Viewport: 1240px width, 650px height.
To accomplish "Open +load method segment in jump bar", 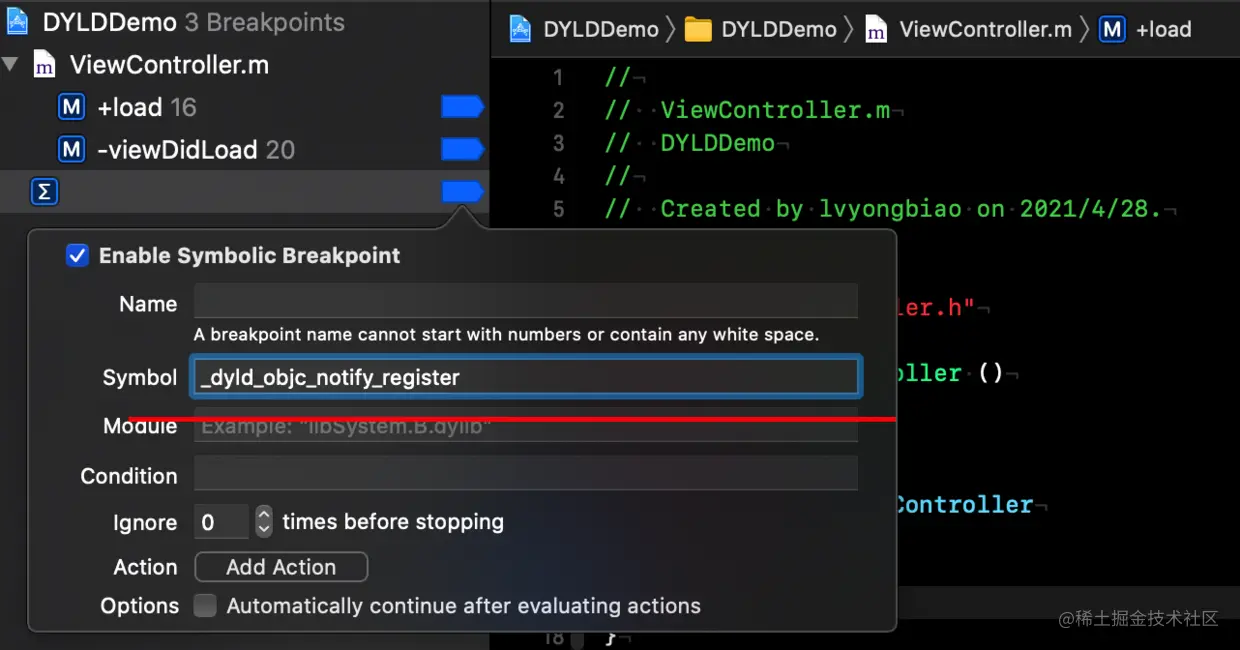I will point(1163,29).
